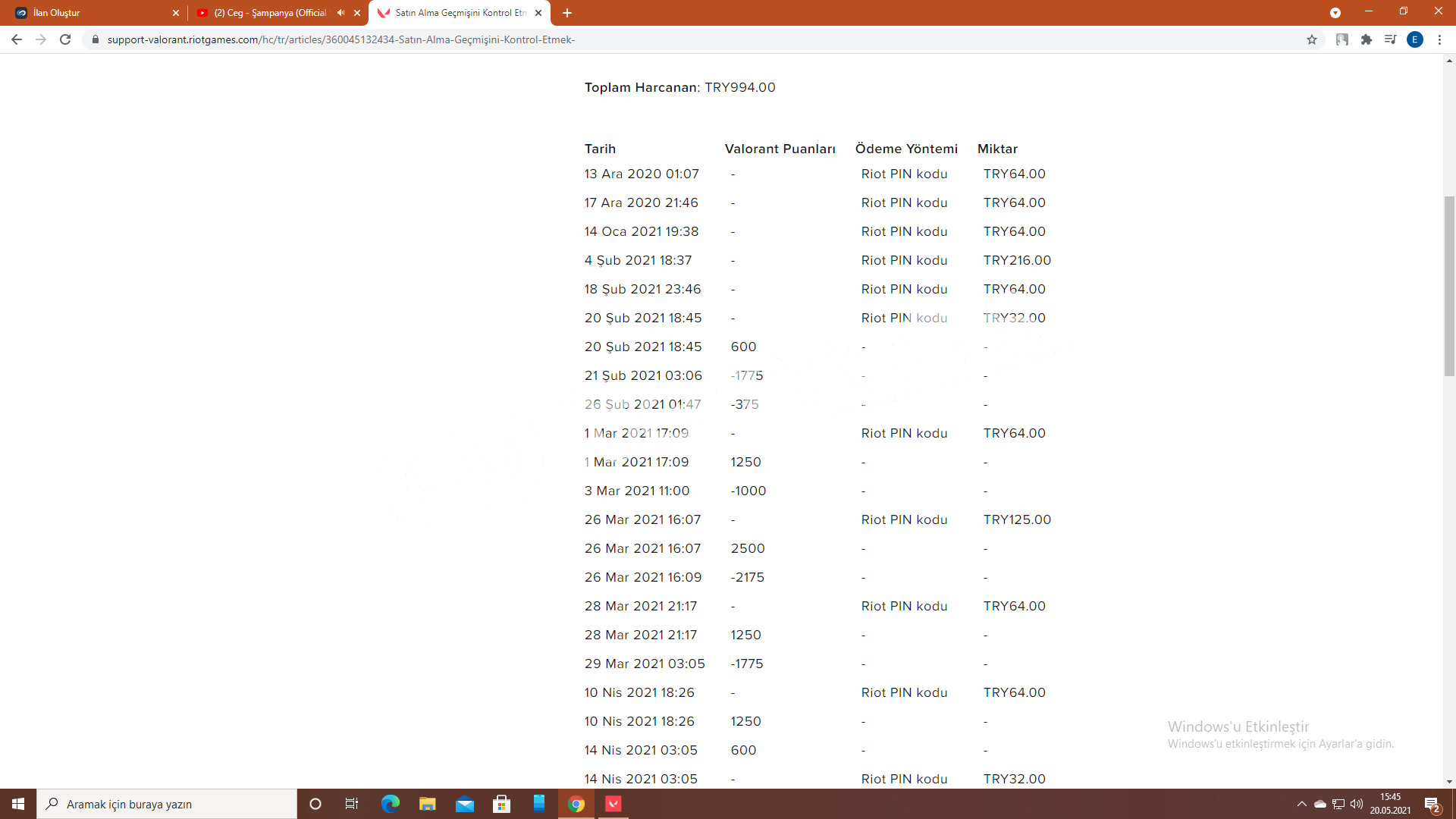
Task: Click the page vertical scrollbar thumb
Action: 1449,286
